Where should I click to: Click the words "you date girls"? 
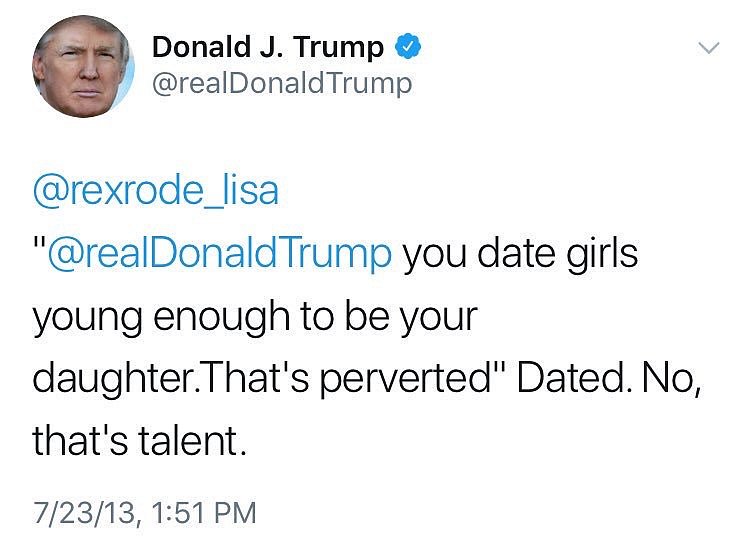(520, 253)
